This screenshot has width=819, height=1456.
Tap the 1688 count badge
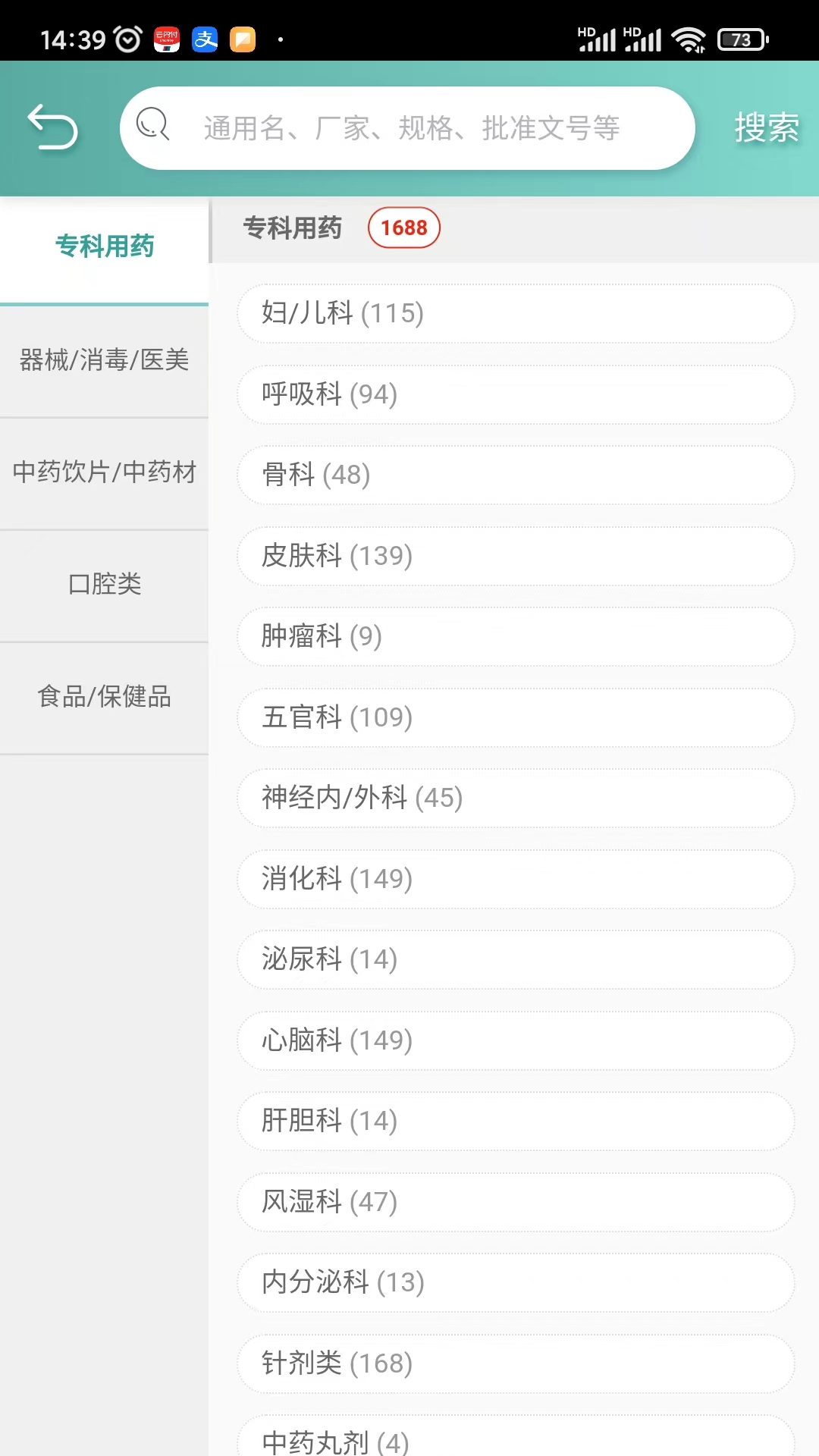pyautogui.click(x=403, y=227)
